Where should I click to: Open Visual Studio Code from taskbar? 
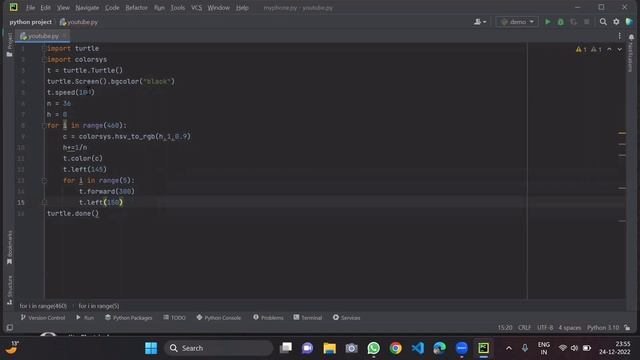(418, 348)
